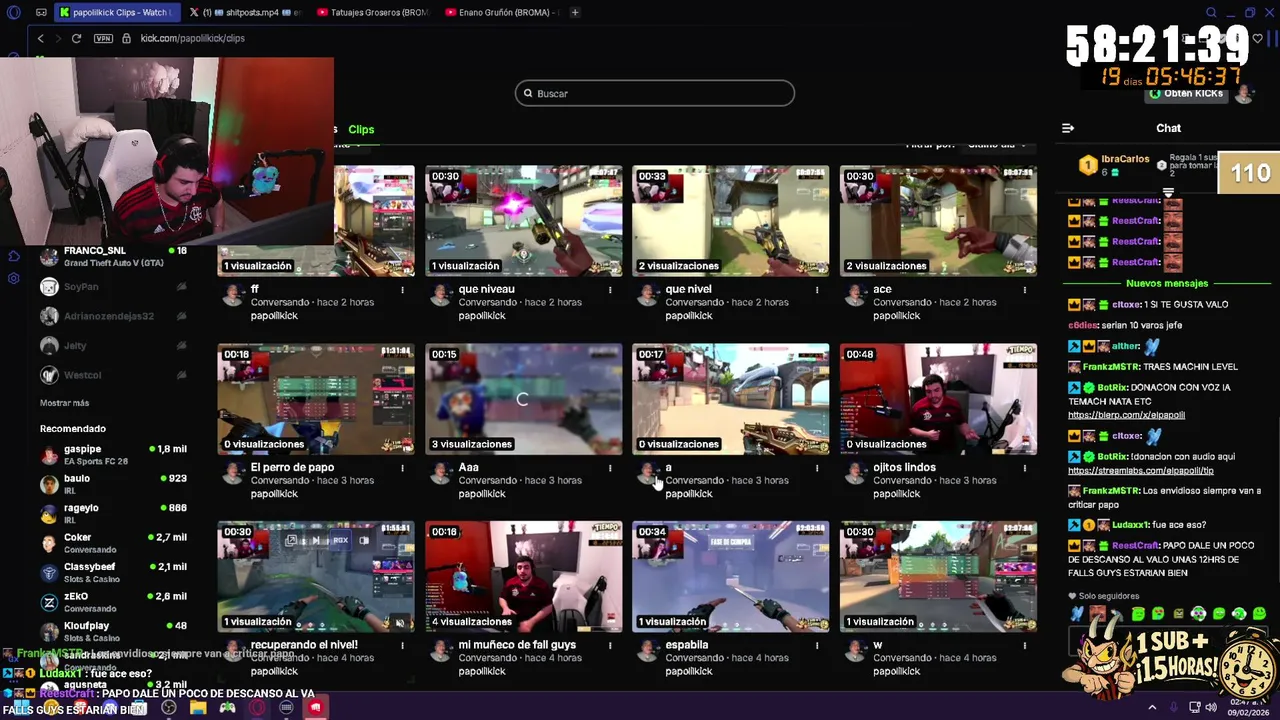1280x720 pixels.
Task: Select the Clips tab
Action: (361, 129)
